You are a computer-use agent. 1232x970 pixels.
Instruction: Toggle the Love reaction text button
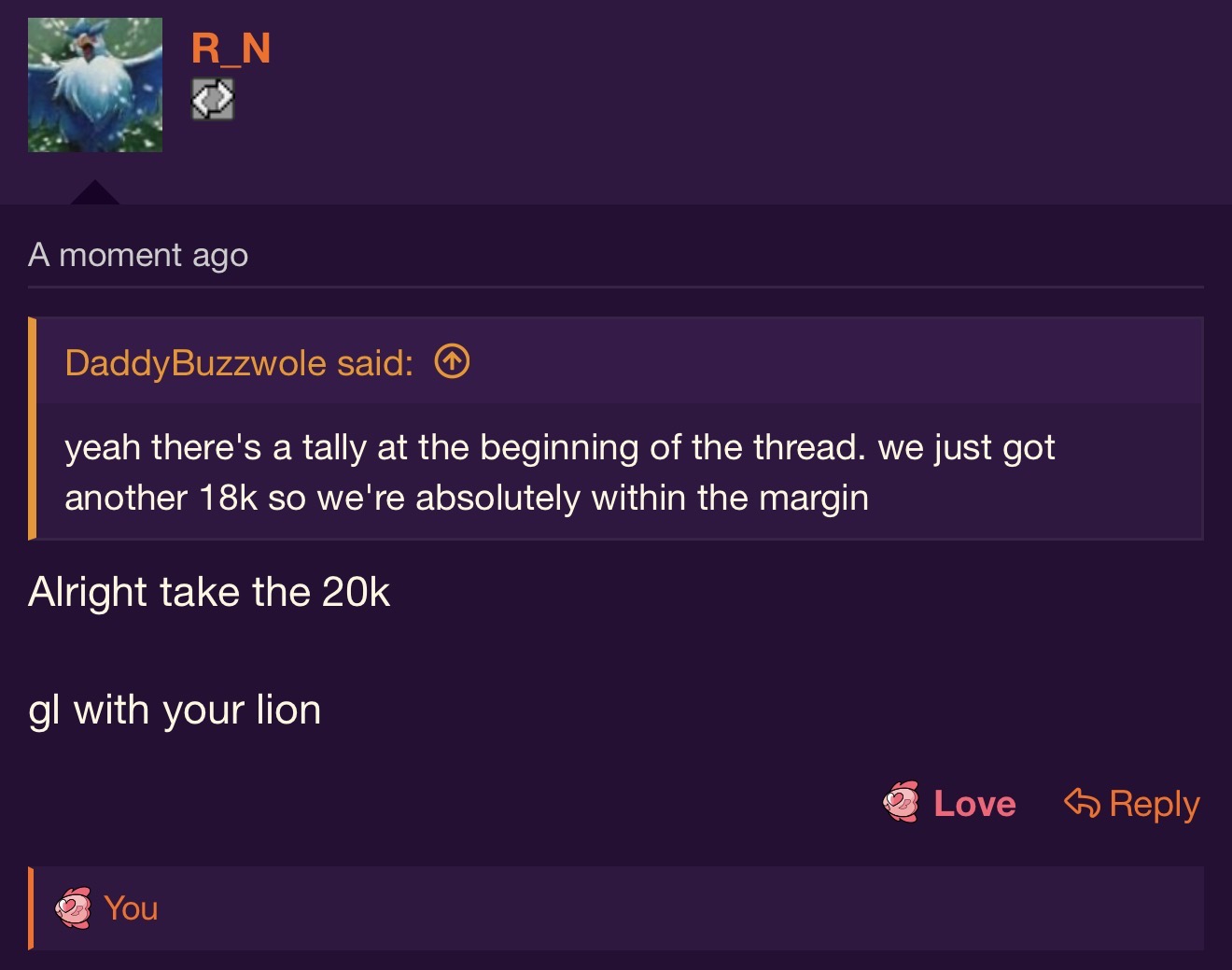(x=974, y=804)
